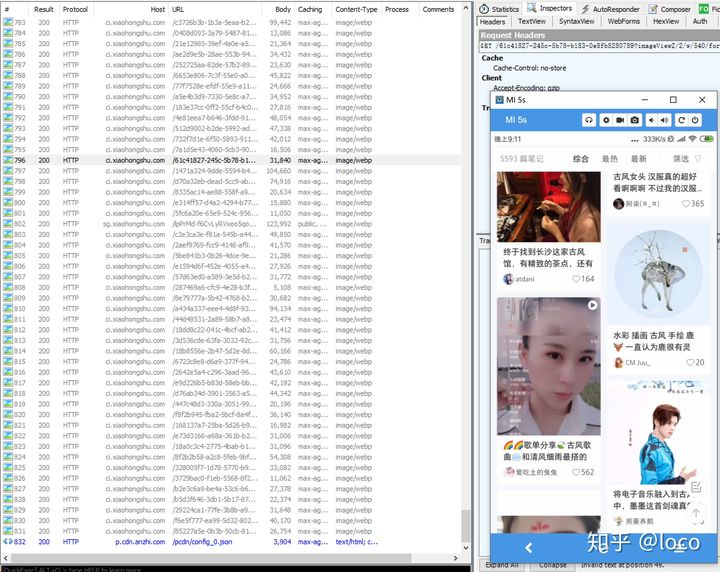Click the headset icon in MI 5s toolbar

click(x=589, y=120)
